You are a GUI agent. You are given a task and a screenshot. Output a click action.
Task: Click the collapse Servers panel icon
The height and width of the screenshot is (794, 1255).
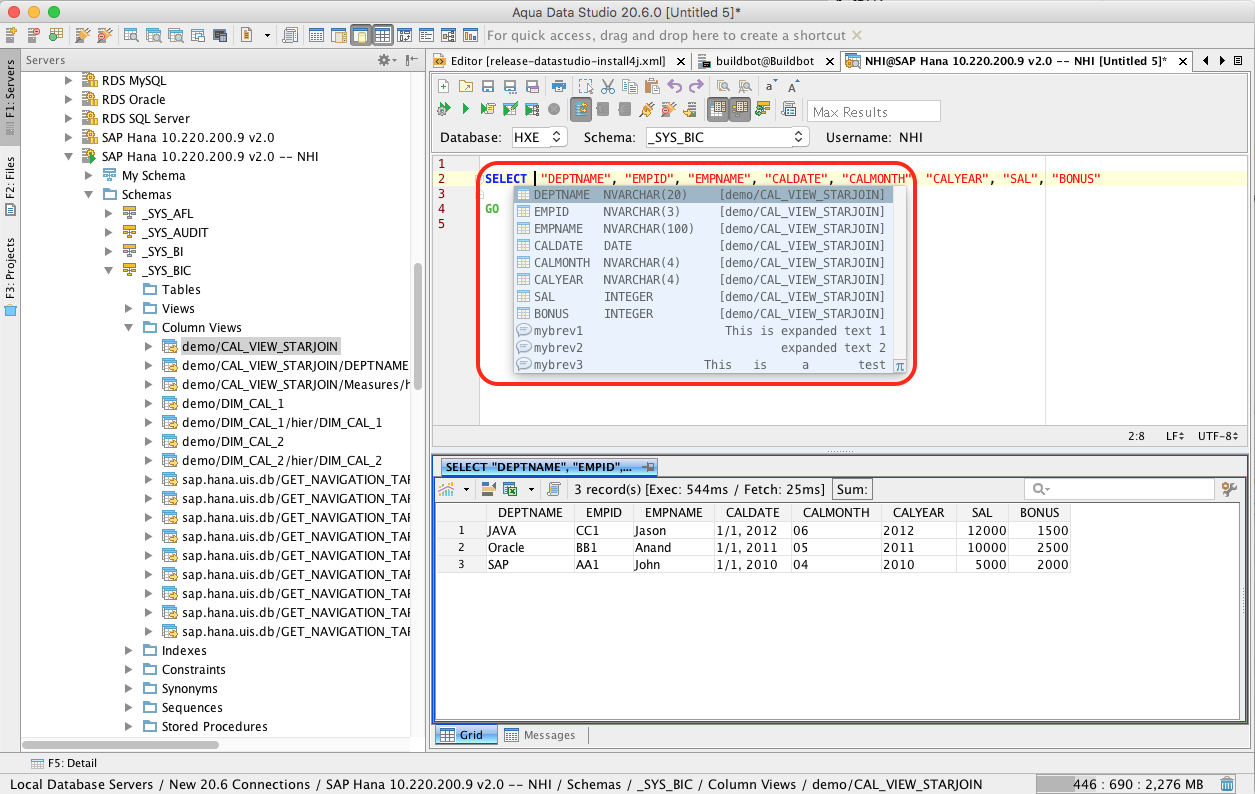412,61
